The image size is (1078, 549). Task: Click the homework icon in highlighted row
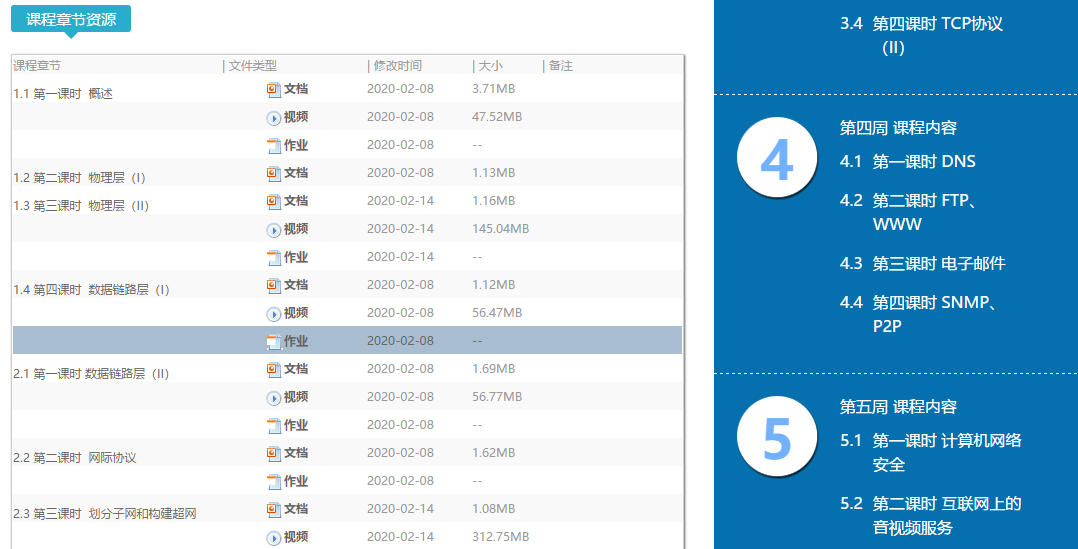pos(274,341)
